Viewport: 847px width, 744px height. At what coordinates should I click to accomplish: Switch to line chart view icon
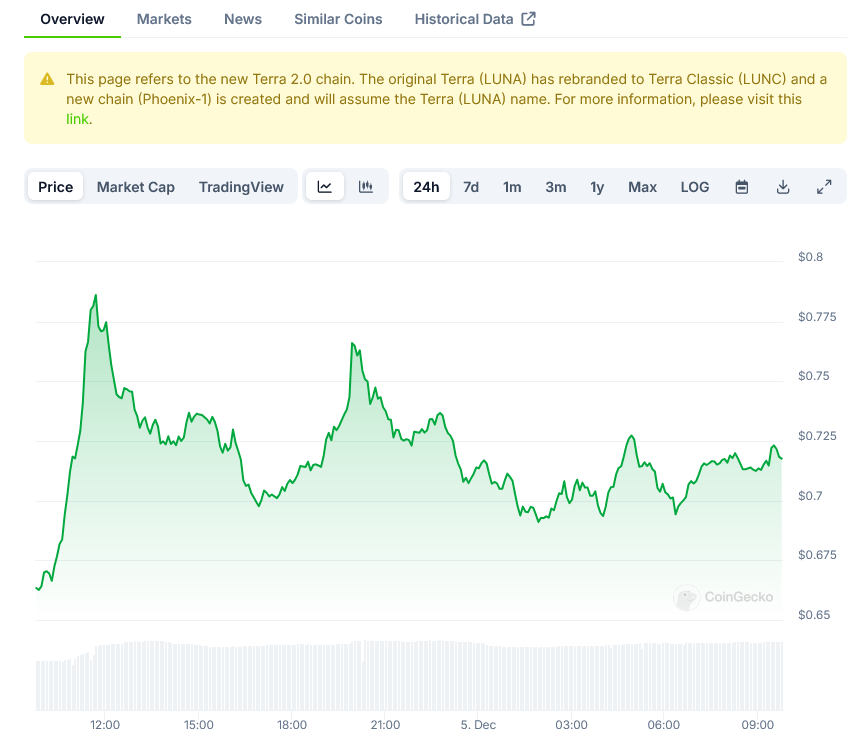[325, 187]
